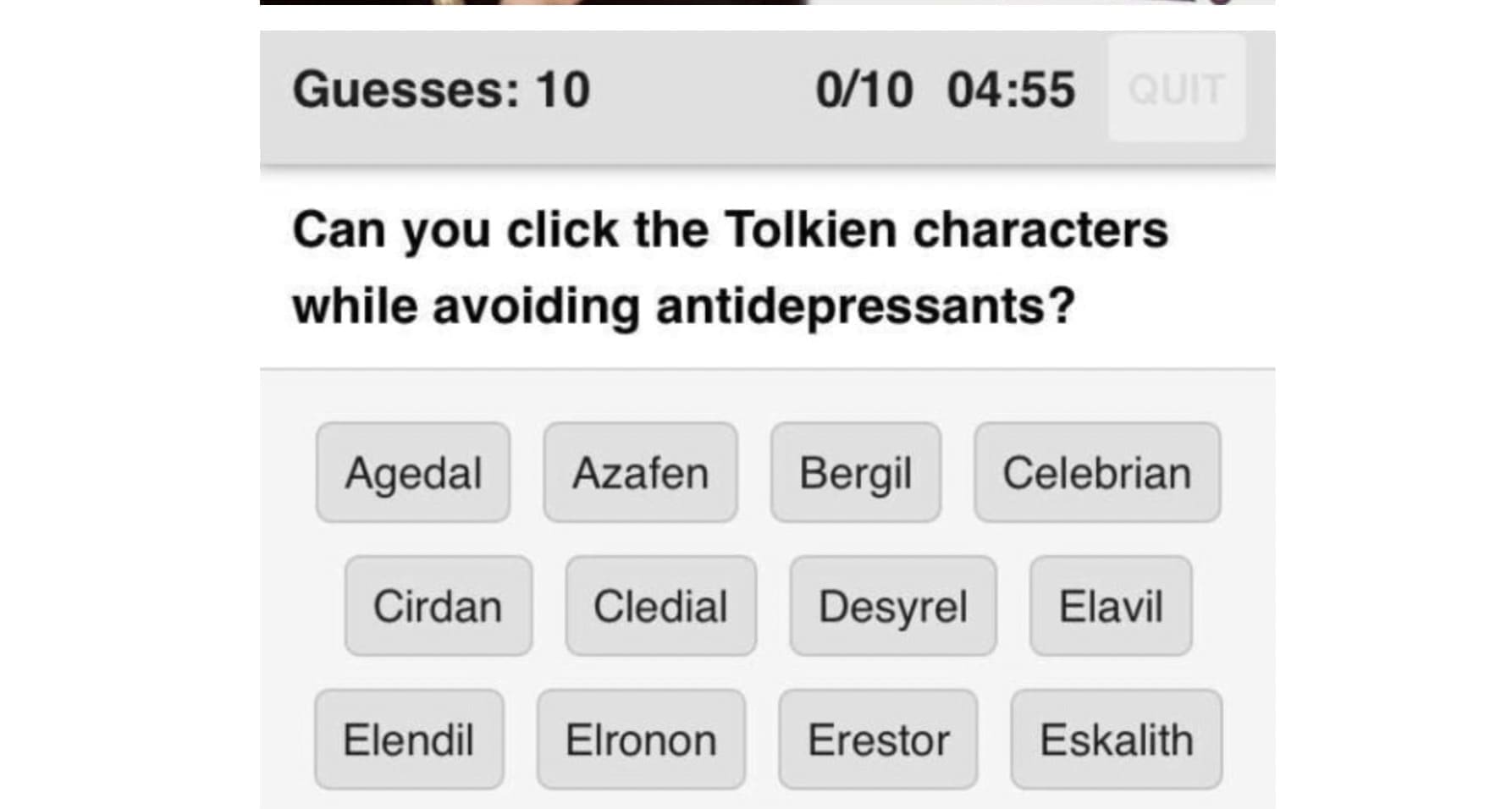Tap the Elavil answer button
The width and height of the screenshot is (1512, 809).
[x=1111, y=606]
